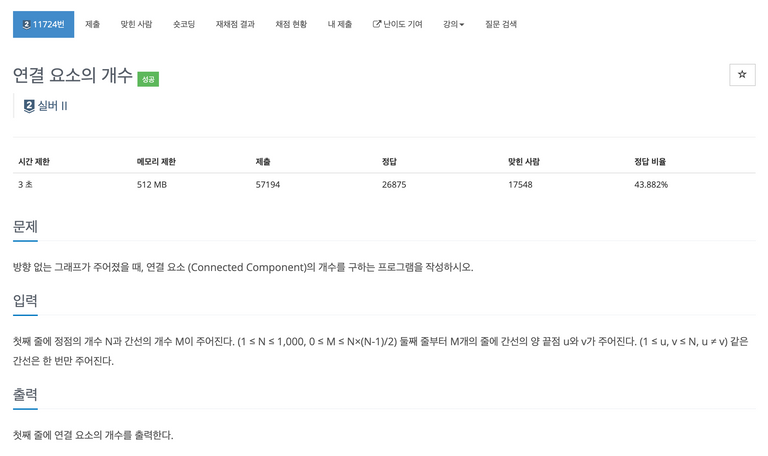Go to the 숏코딩 tab
Screen dimensions: 768x456
coord(184,24)
